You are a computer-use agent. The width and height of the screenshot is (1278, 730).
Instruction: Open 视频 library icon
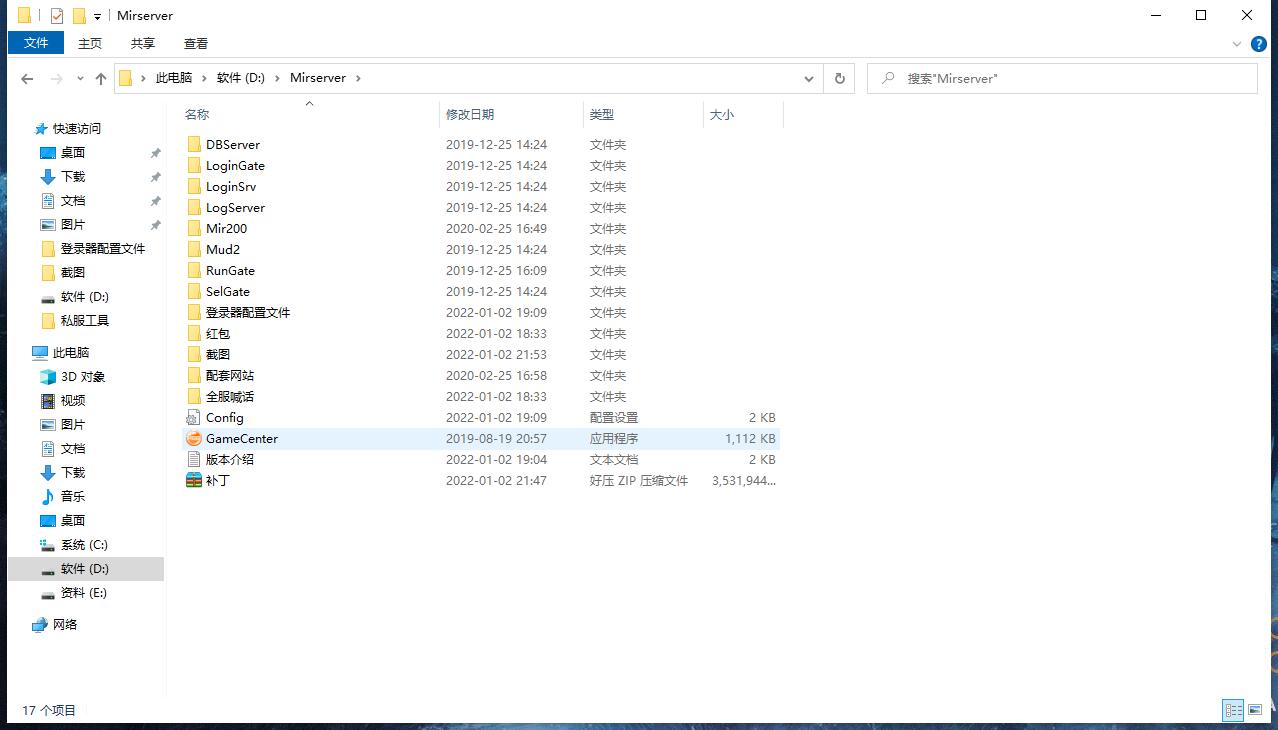click(48, 400)
